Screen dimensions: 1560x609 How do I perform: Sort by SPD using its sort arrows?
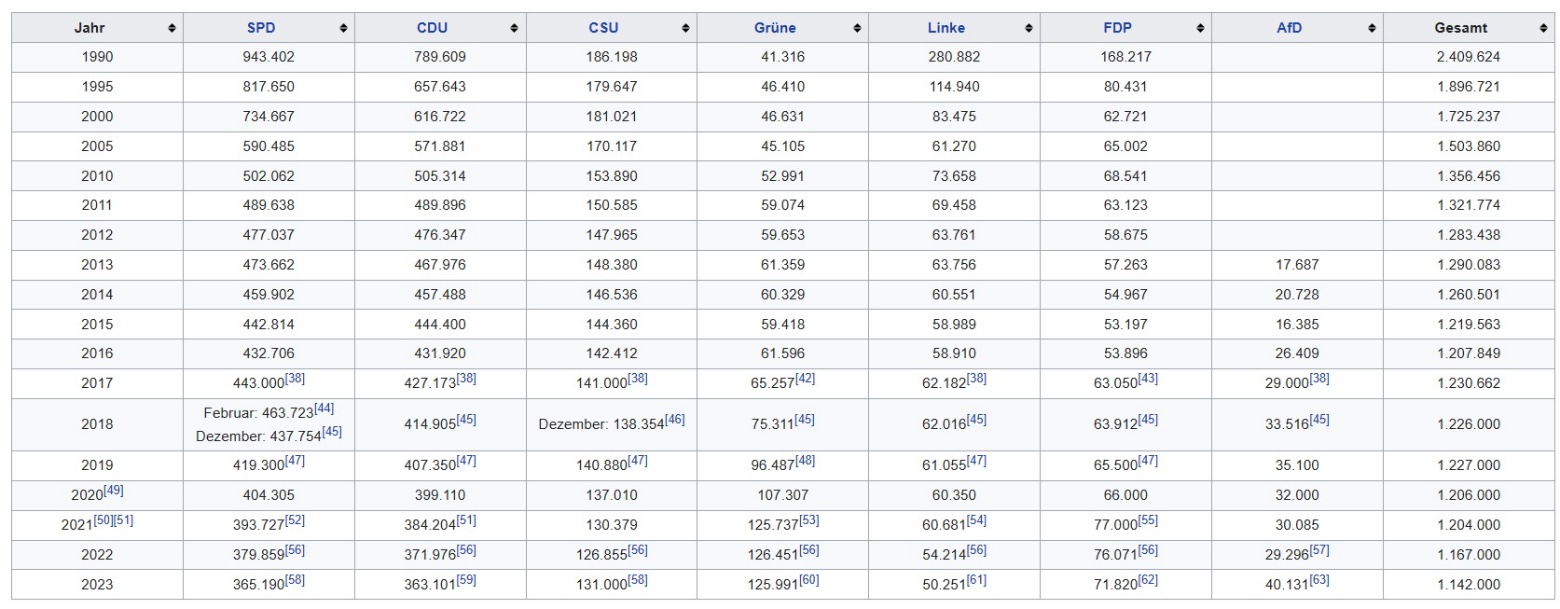344,28
